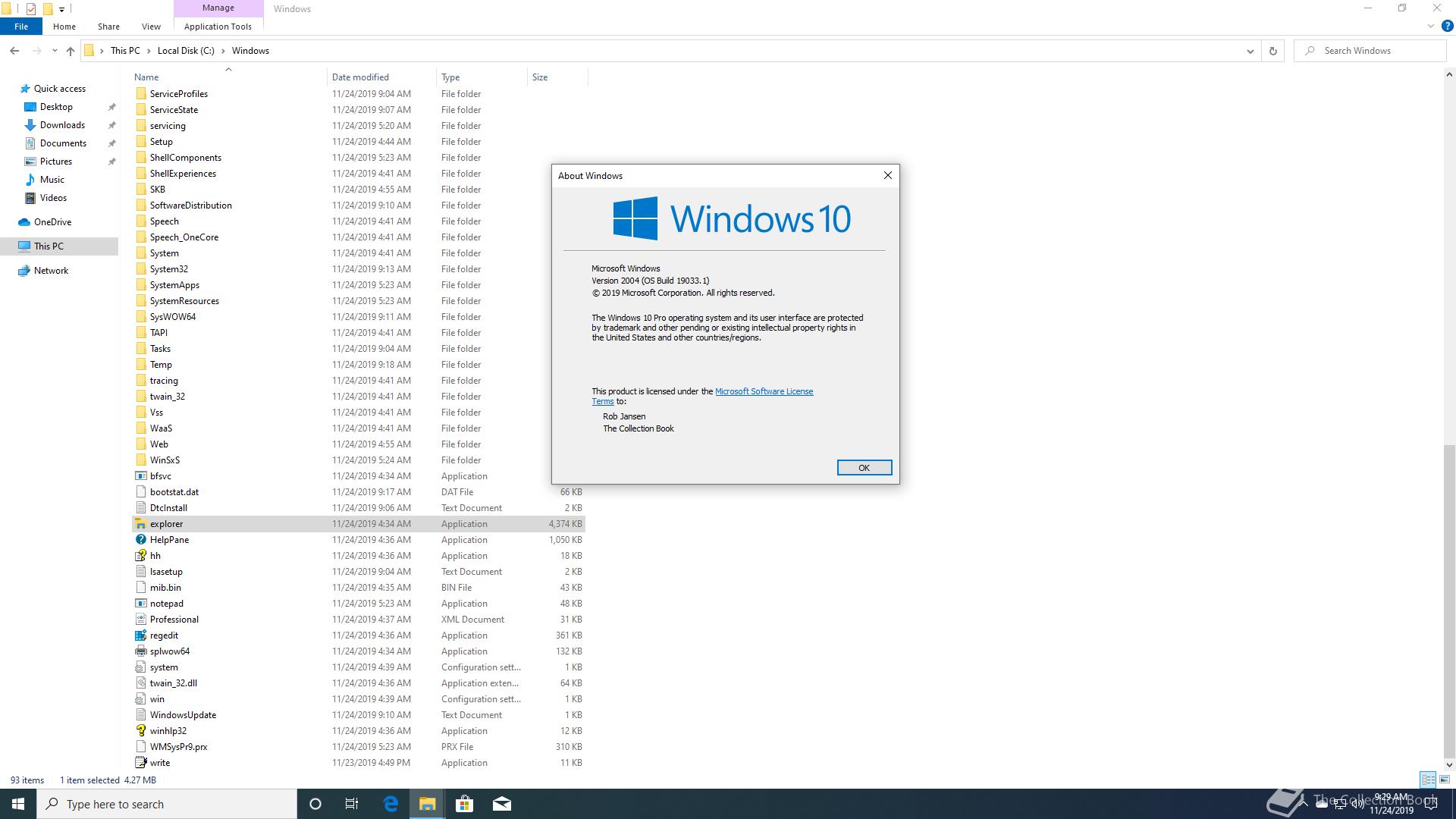
Task: Close the About Windows dialog
Action: (x=887, y=175)
